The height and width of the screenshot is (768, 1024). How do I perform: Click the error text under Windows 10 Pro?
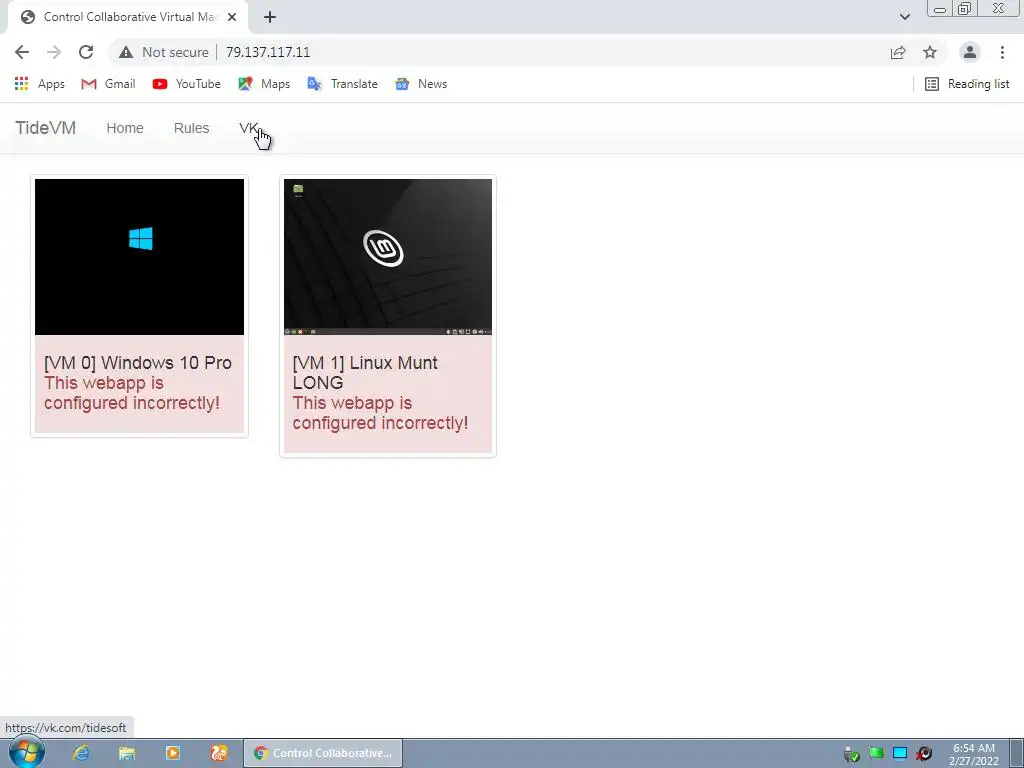tap(132, 393)
